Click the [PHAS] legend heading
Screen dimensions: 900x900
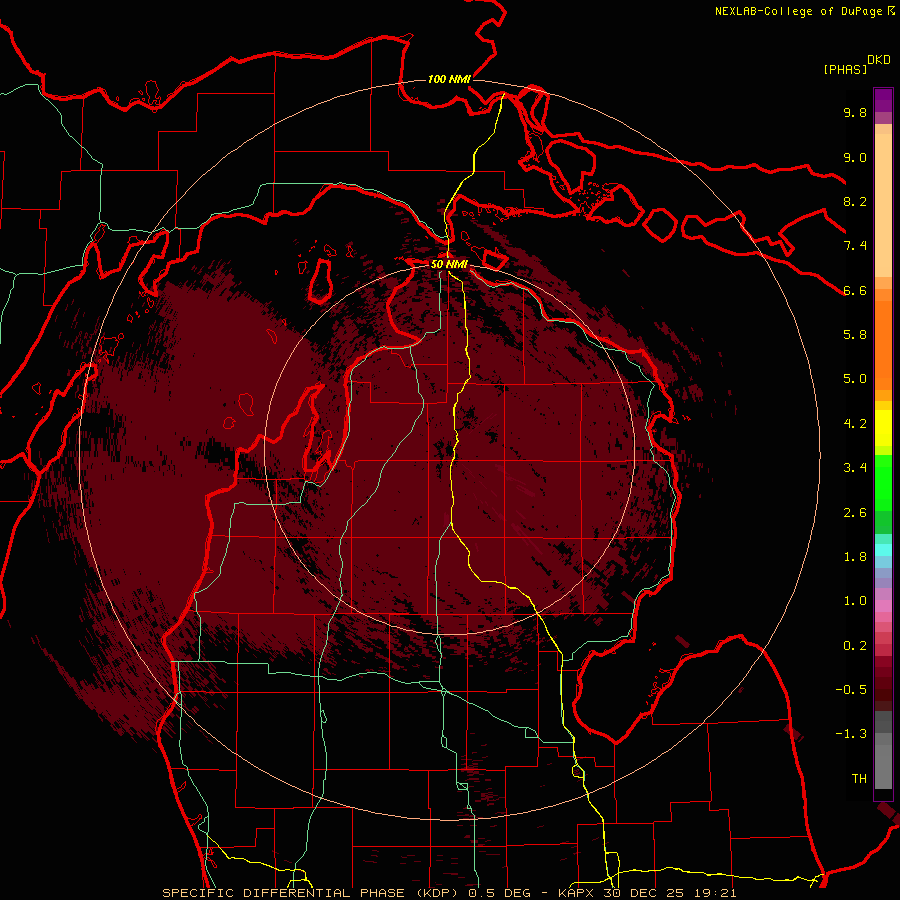[x=845, y=69]
